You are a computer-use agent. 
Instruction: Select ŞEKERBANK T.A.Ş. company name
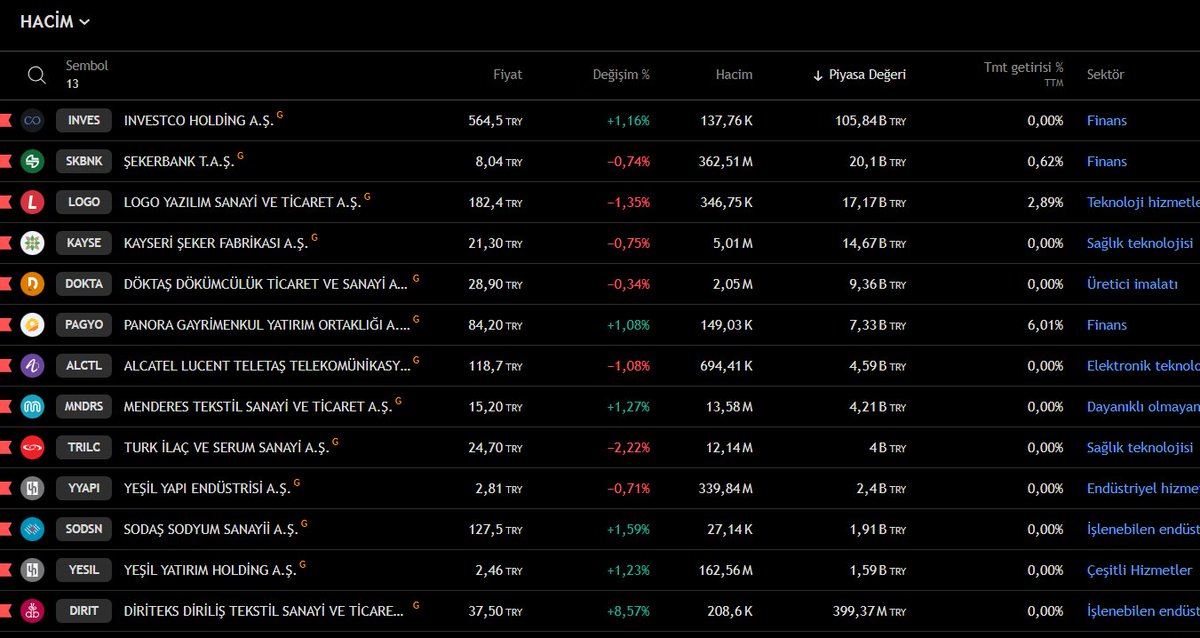179,162
